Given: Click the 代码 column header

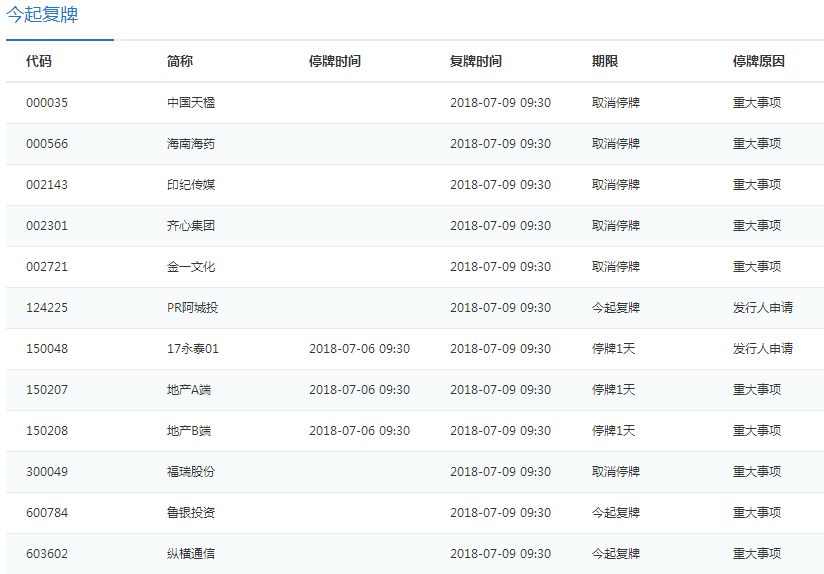Looking at the screenshot, I should tap(39, 61).
